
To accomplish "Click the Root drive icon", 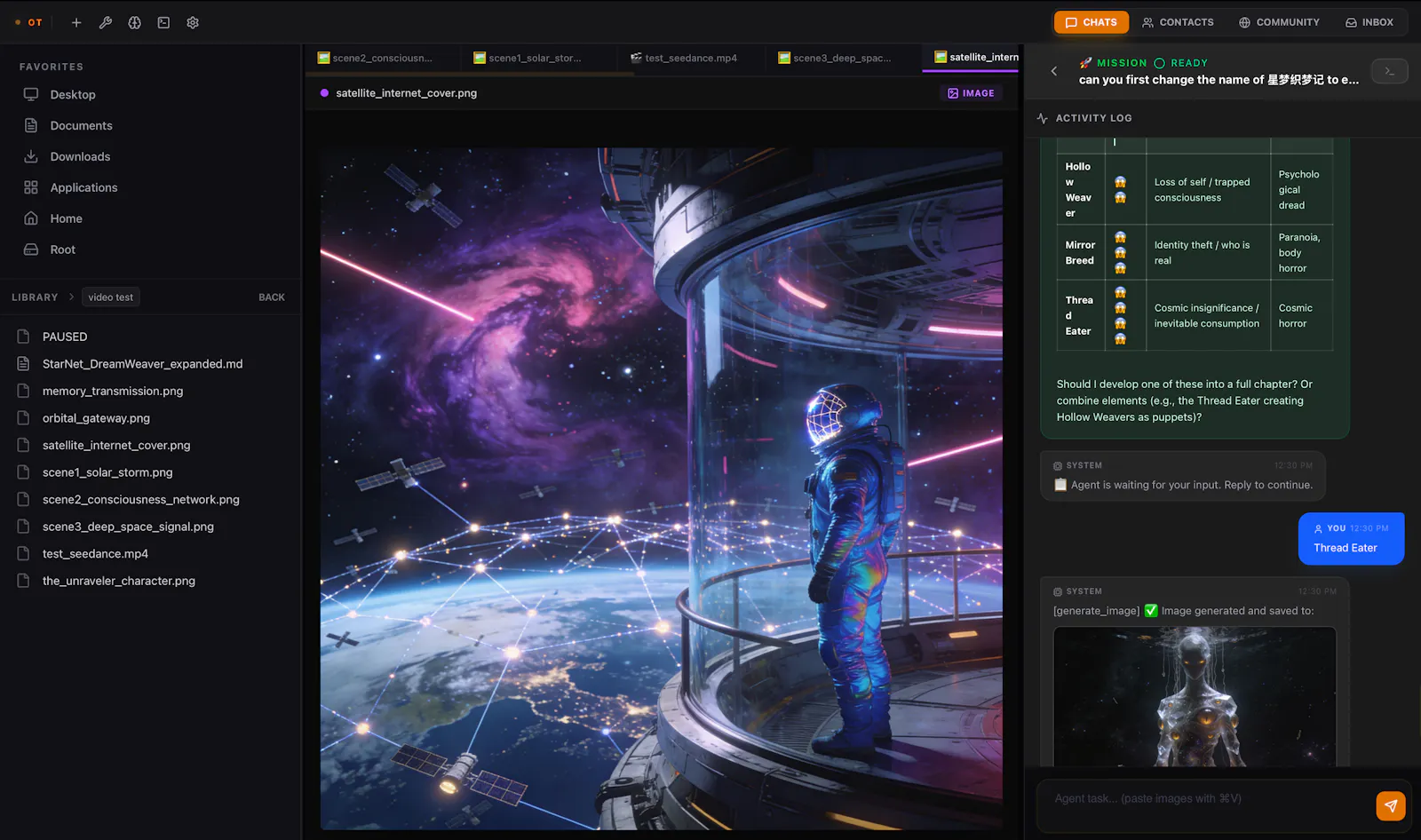I will tap(31, 250).
